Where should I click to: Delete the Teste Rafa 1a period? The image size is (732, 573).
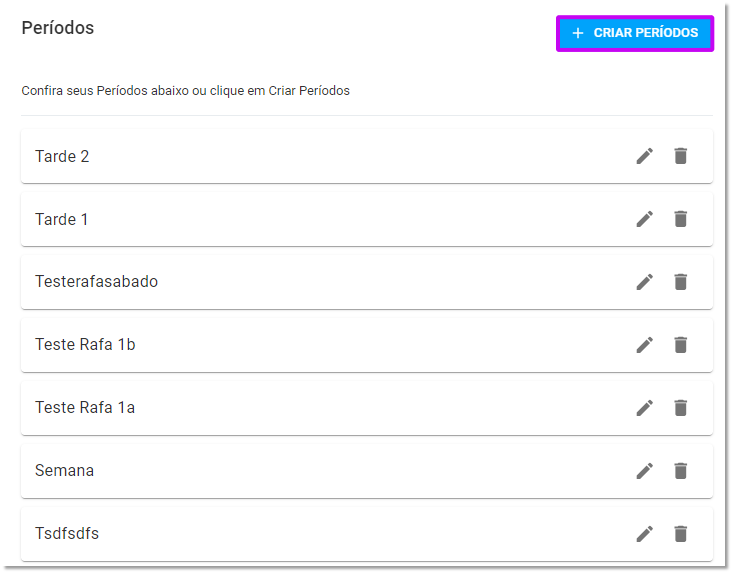click(681, 408)
